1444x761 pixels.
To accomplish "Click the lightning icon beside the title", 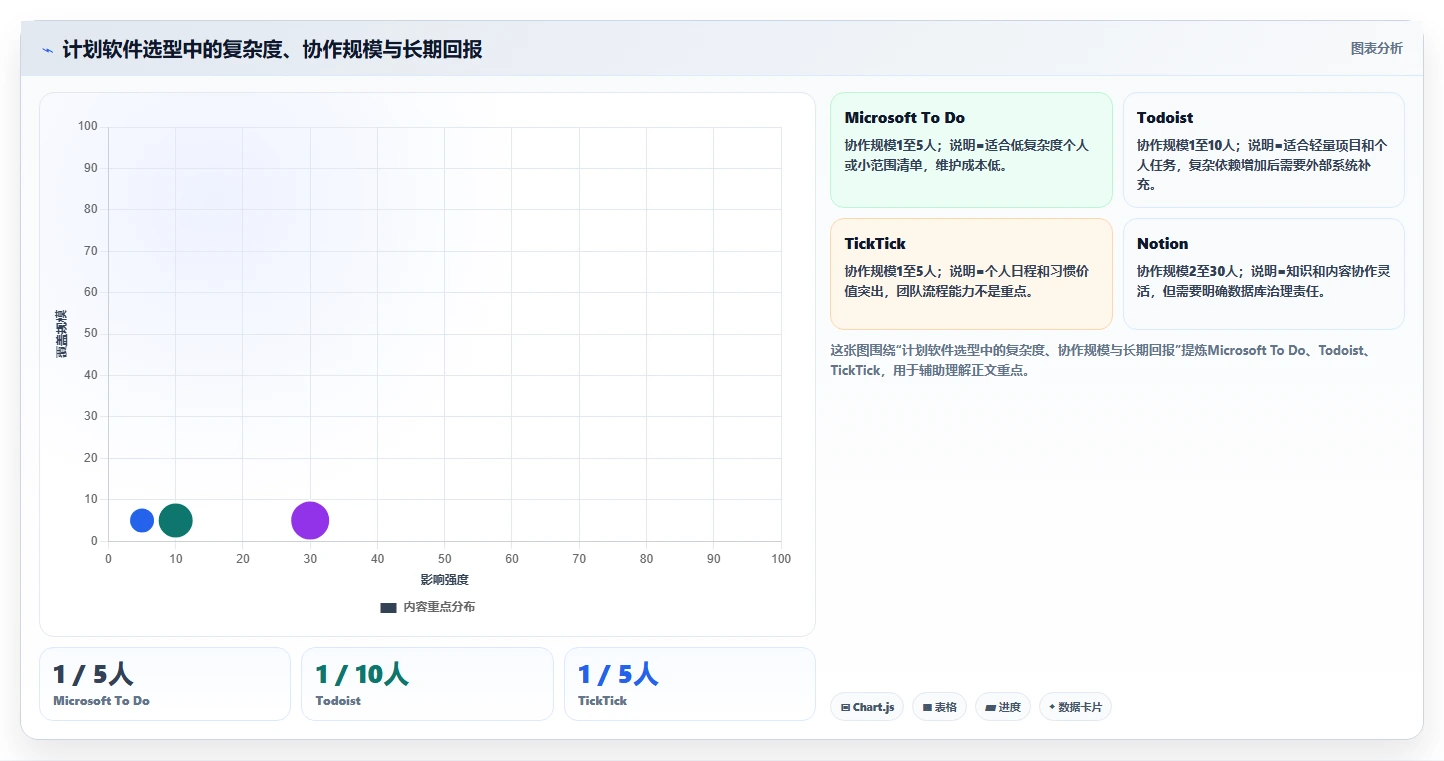I will (48, 50).
